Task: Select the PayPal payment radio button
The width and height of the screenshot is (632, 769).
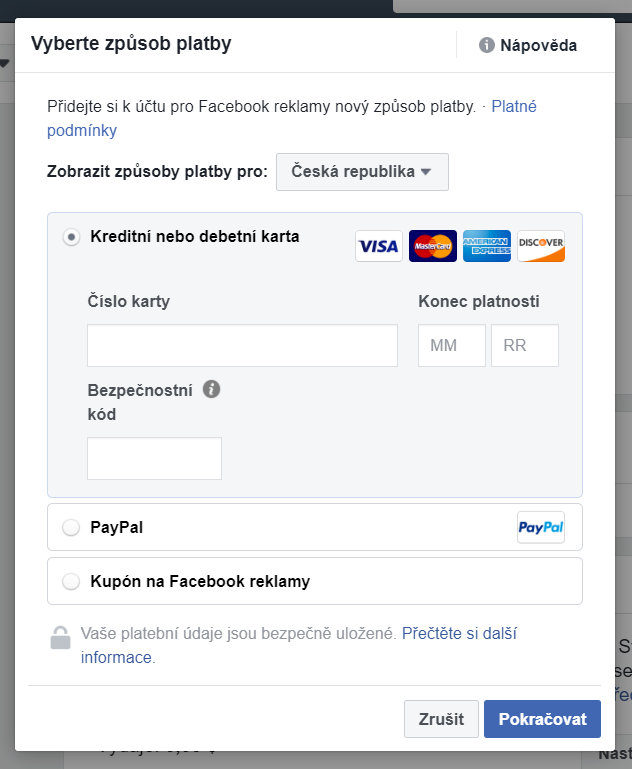Action: [x=71, y=528]
